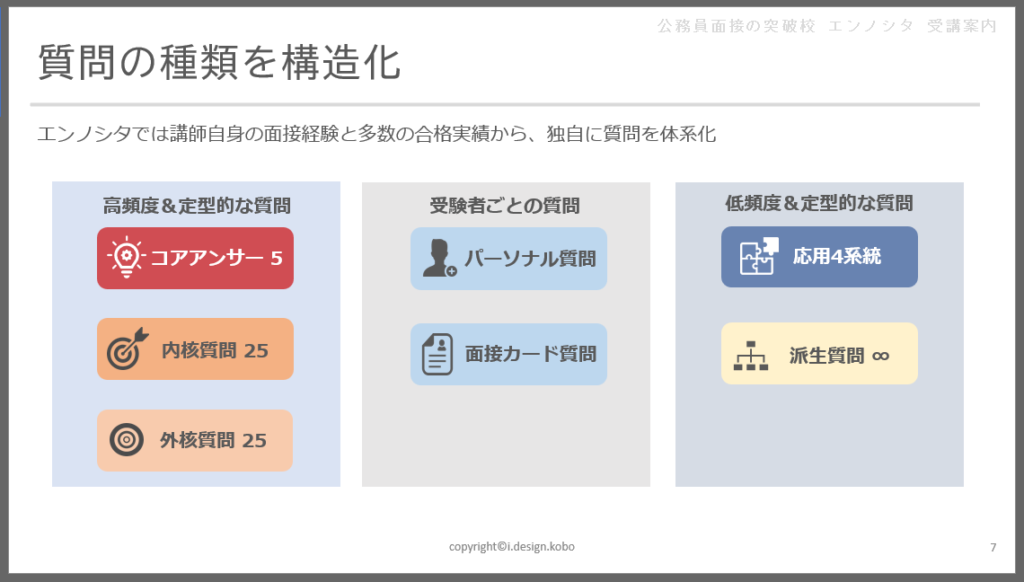Click the target-with-arrow icon beside 内核質問
The width and height of the screenshot is (1024, 582).
pos(126,350)
